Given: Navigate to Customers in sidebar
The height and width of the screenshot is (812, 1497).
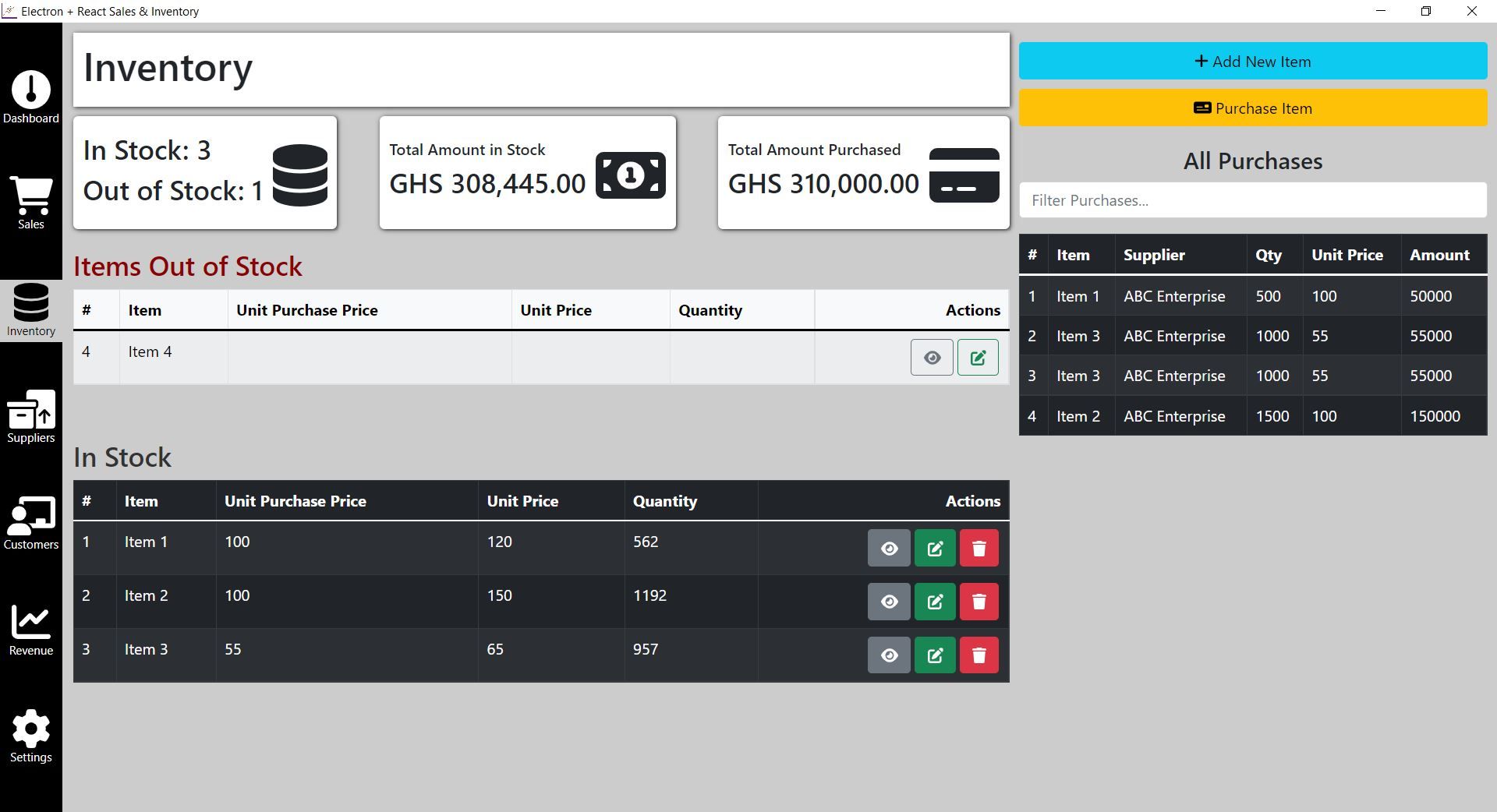Looking at the screenshot, I should click(31, 523).
